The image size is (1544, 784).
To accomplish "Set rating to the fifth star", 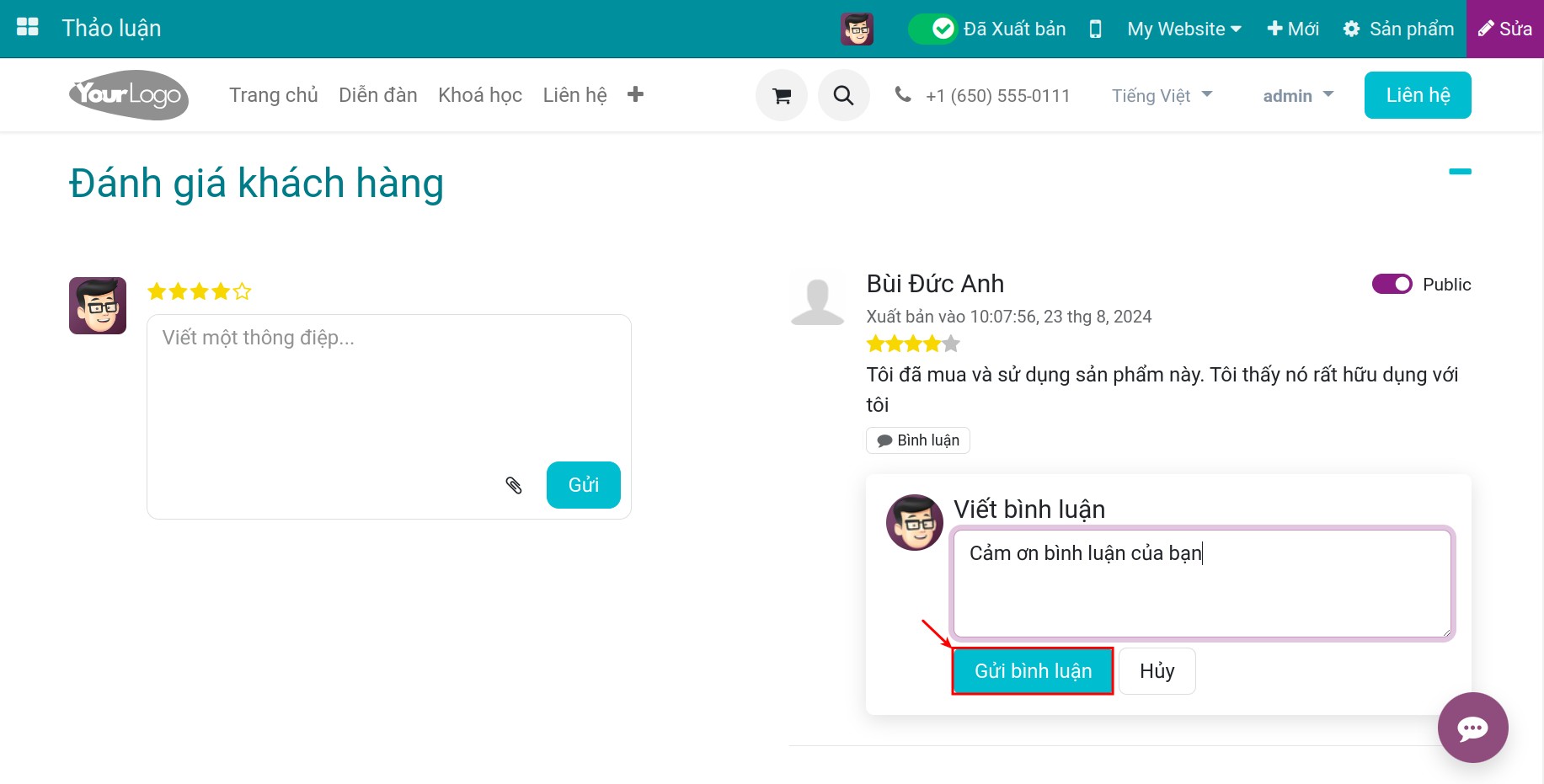I will coord(243,291).
